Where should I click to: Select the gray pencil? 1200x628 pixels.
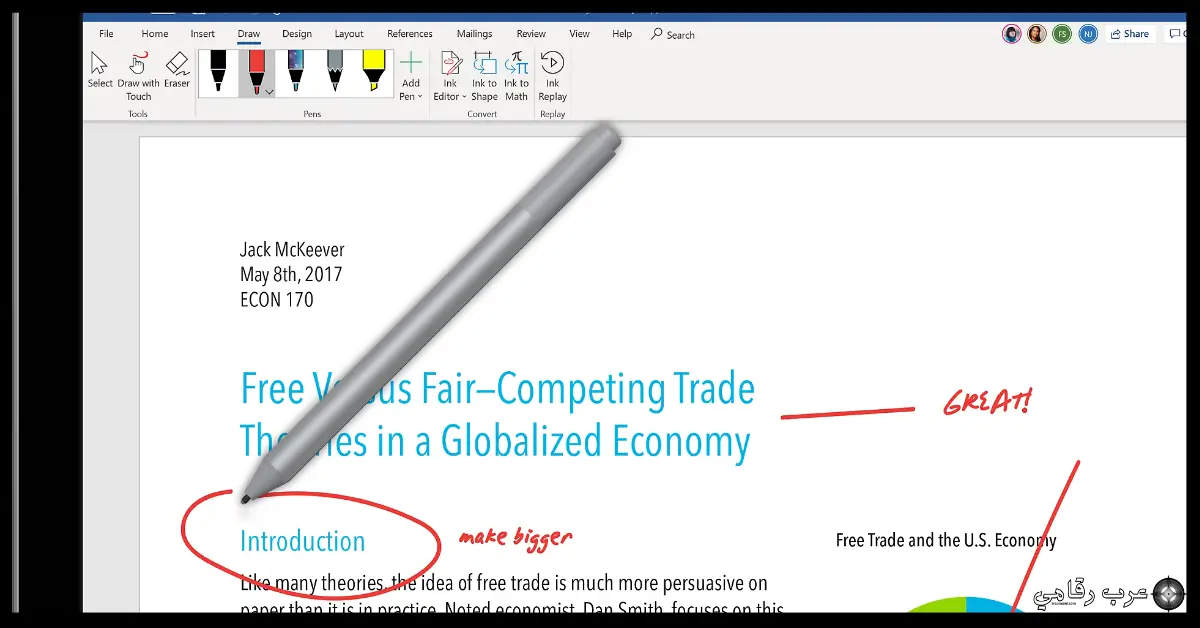[x=334, y=73]
